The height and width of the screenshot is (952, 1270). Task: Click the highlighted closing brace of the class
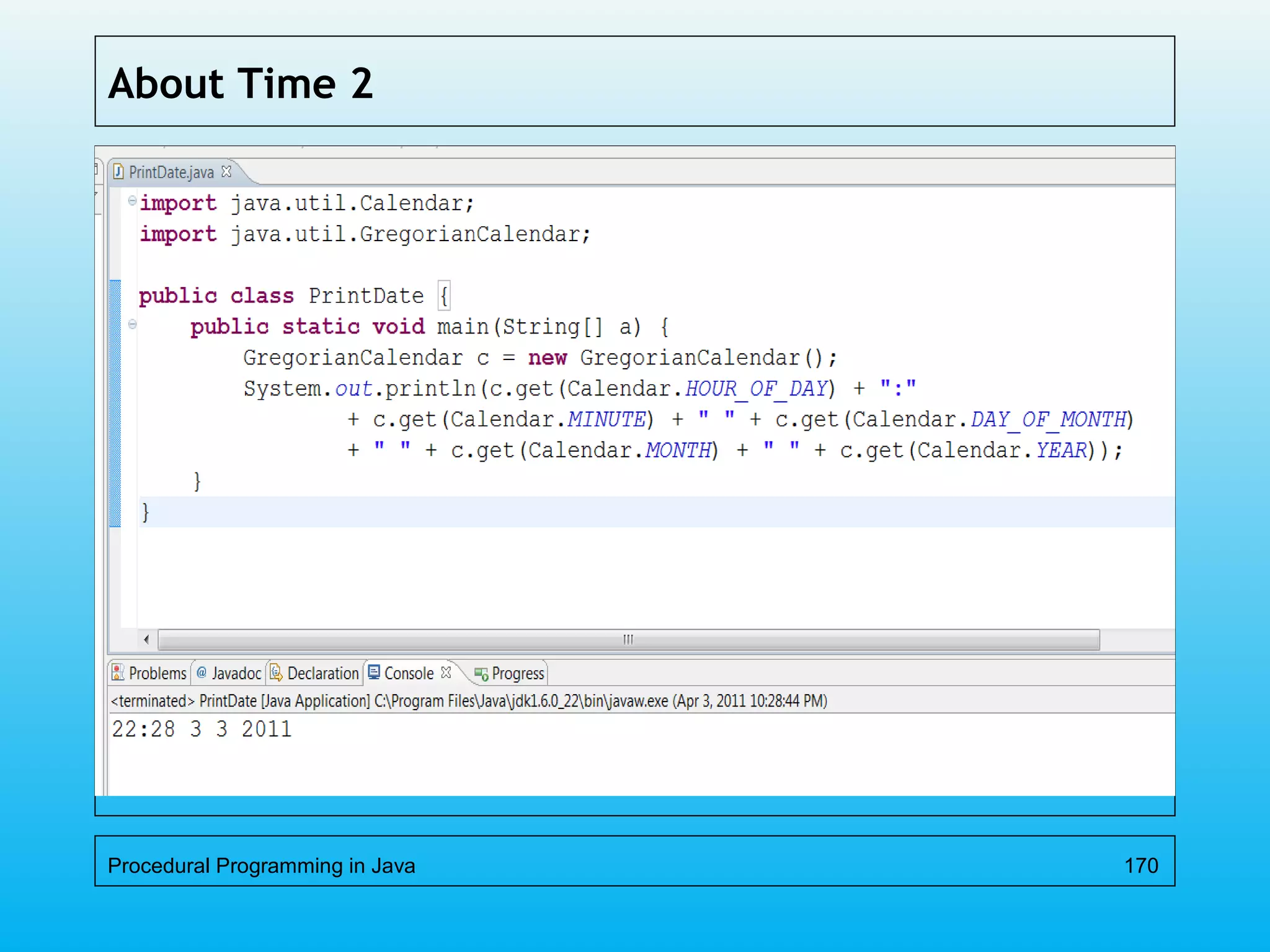pyautogui.click(x=146, y=513)
